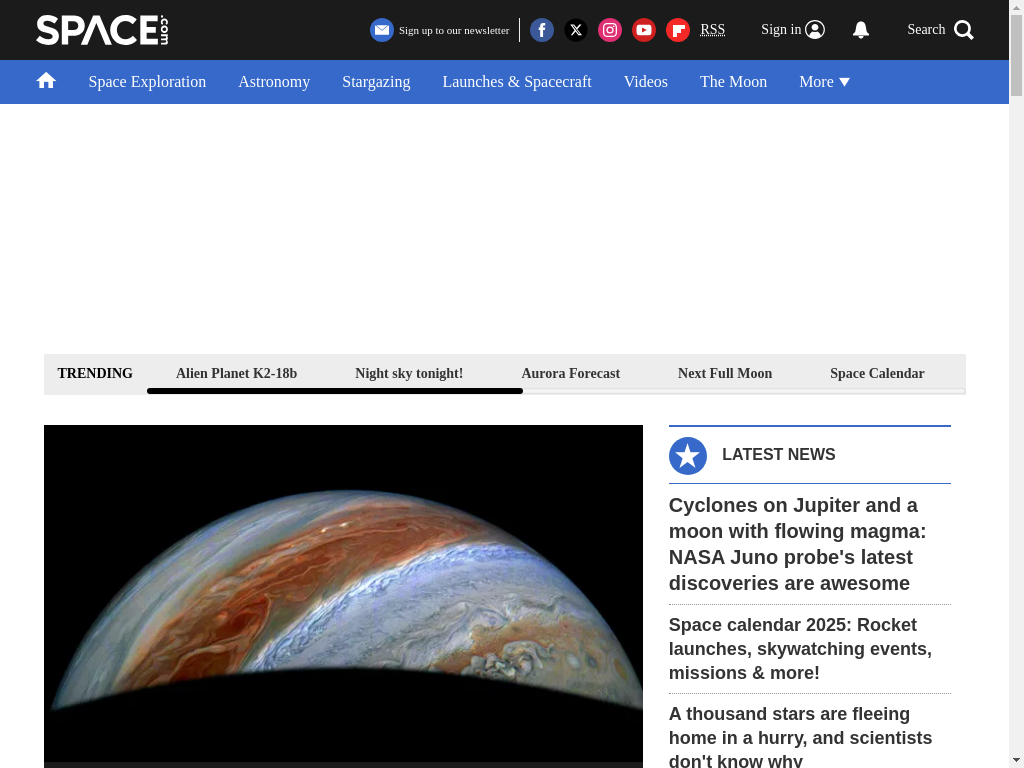The width and height of the screenshot is (1024, 768).
Task: Open The Moon menu item
Action: 733,82
